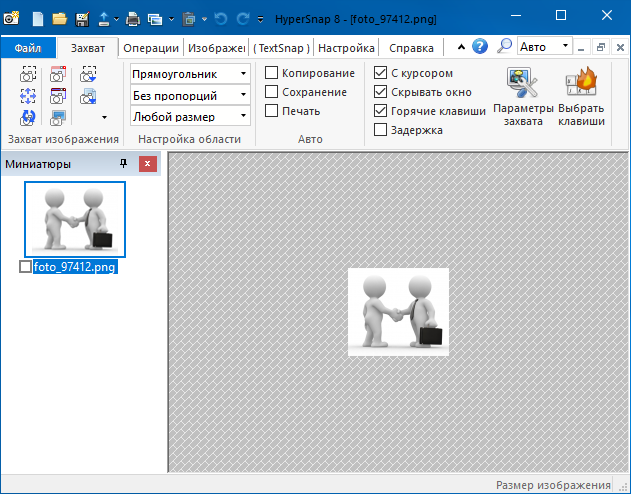Screen dimensions: 631x494
Task: Click the Выбрать клавиши button
Action: (581, 97)
